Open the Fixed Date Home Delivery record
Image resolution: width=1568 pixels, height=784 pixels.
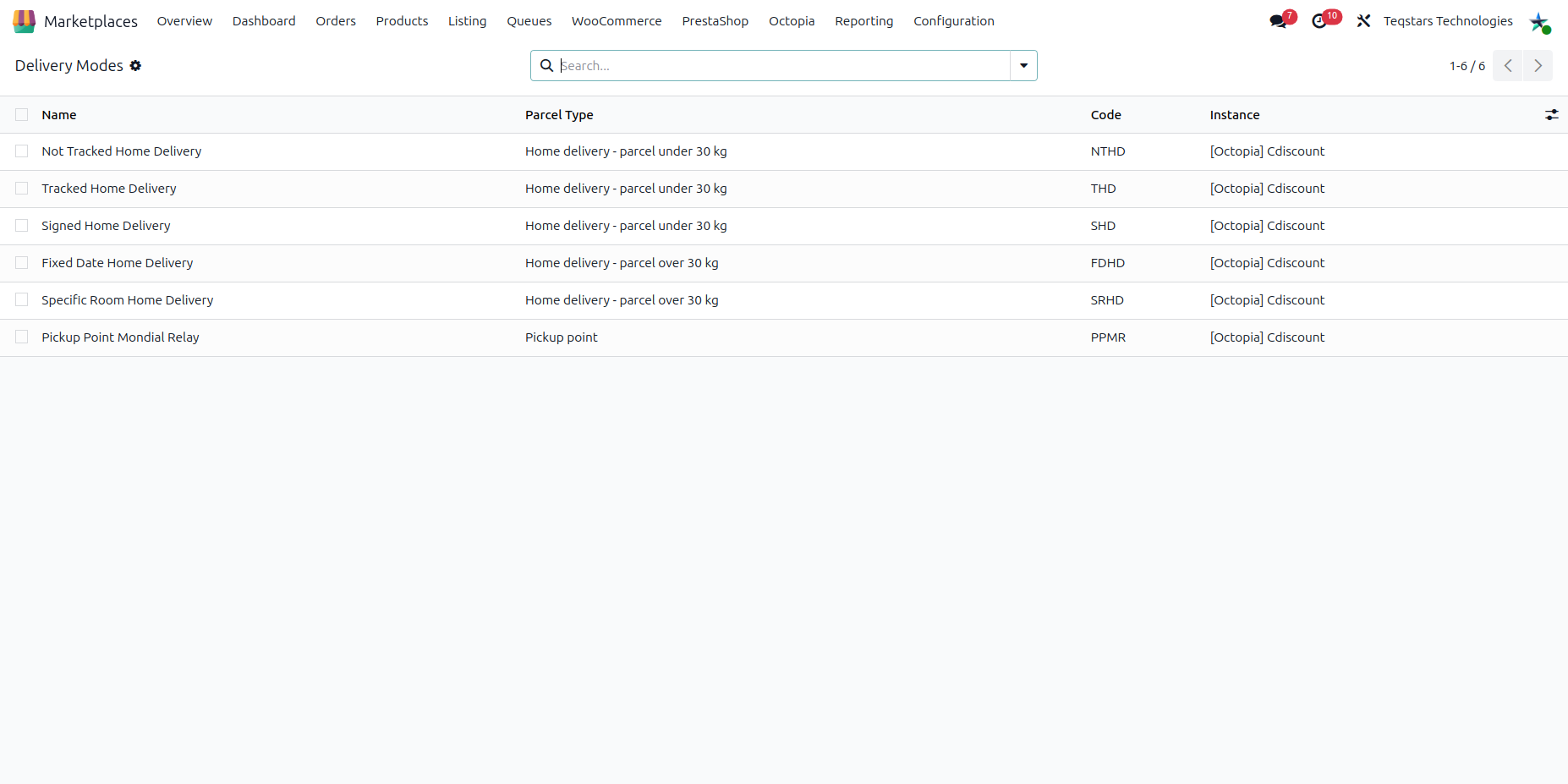pyautogui.click(x=118, y=263)
